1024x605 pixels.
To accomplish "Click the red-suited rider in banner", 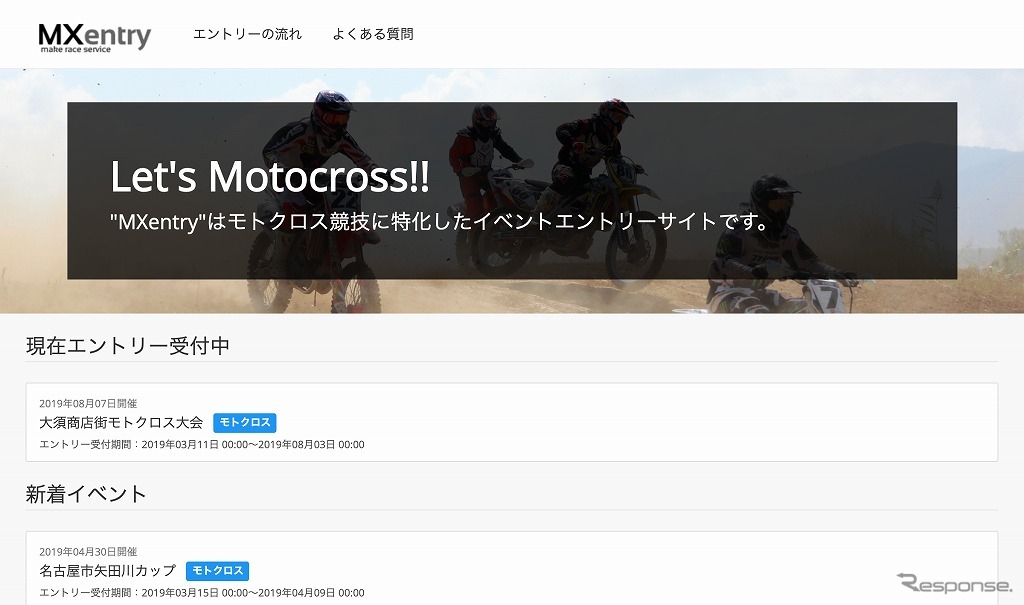I will pyautogui.click(x=482, y=145).
